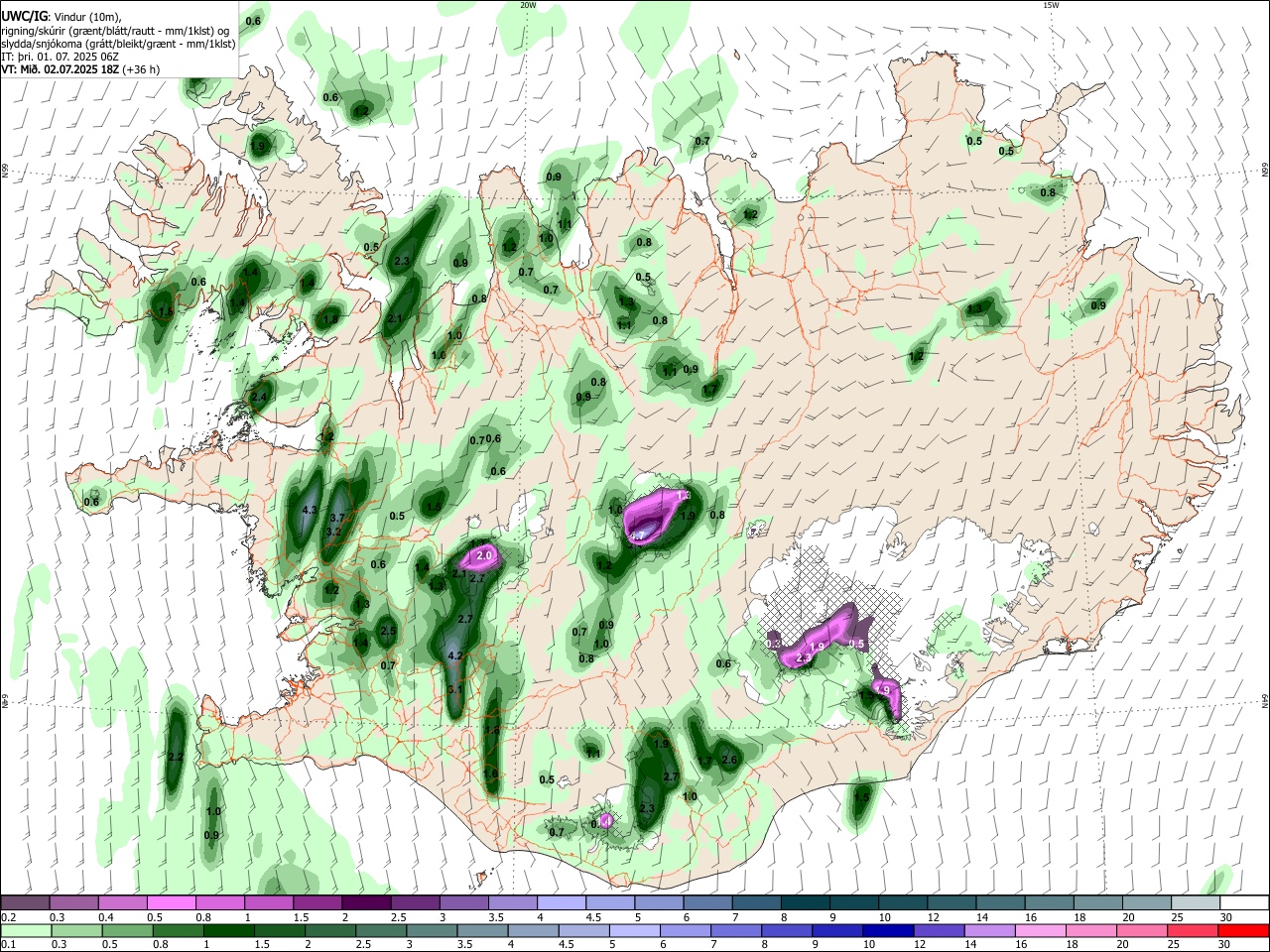Screen dimensions: 1270x952
Task: Click the 3.2 precipitation value below 3.7
Action: pos(333,532)
